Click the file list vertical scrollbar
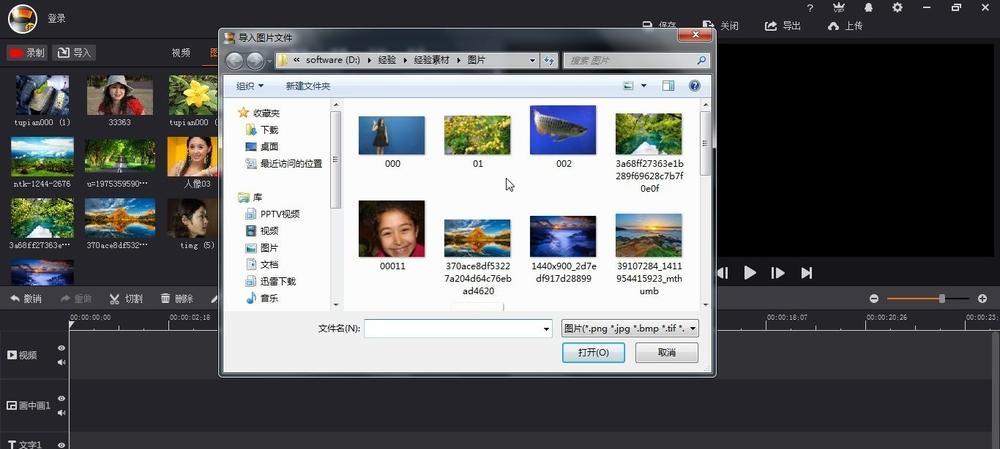1000x449 pixels. click(x=705, y=144)
